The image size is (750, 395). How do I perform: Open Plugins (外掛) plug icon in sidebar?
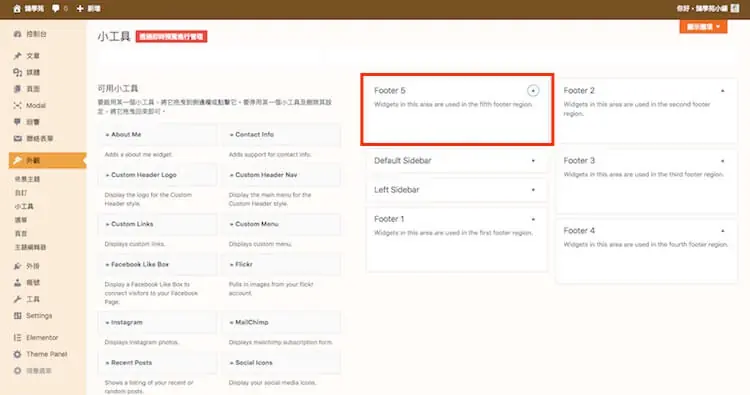(x=18, y=266)
